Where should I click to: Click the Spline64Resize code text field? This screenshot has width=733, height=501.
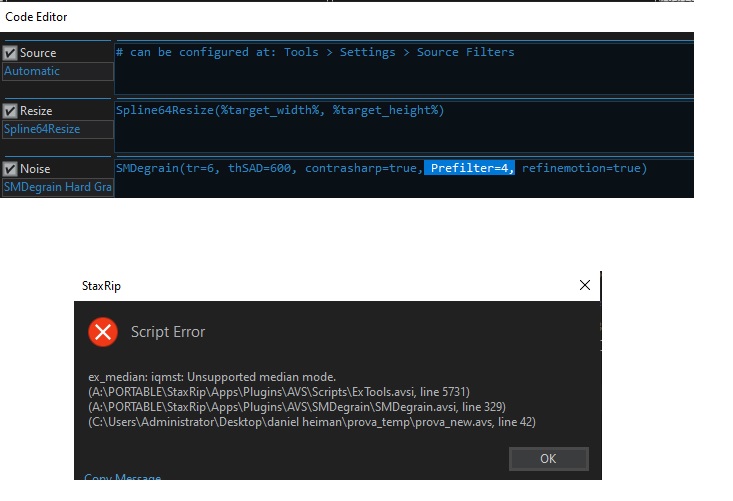404,125
